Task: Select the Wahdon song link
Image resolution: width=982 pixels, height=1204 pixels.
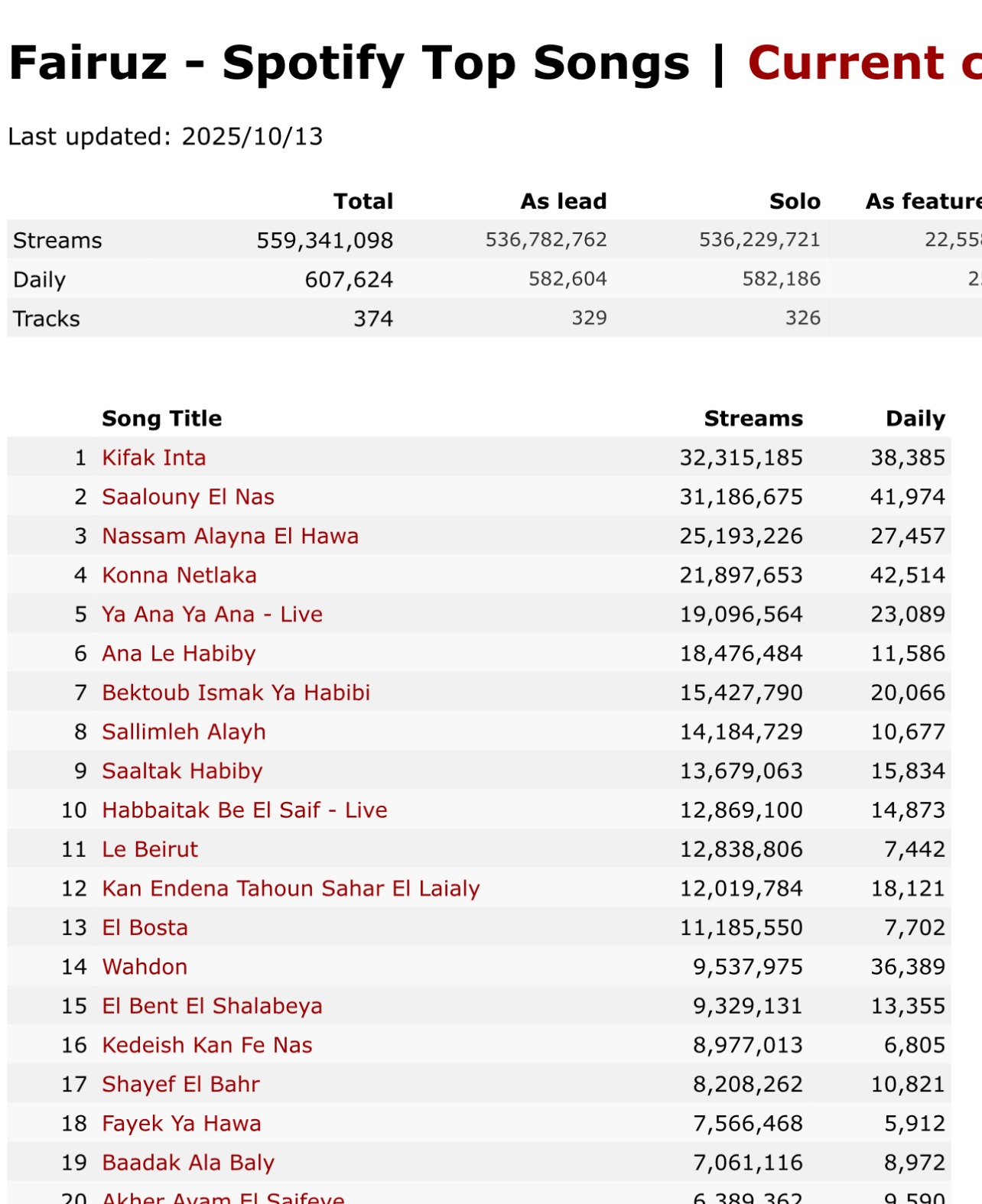Action: click(145, 967)
